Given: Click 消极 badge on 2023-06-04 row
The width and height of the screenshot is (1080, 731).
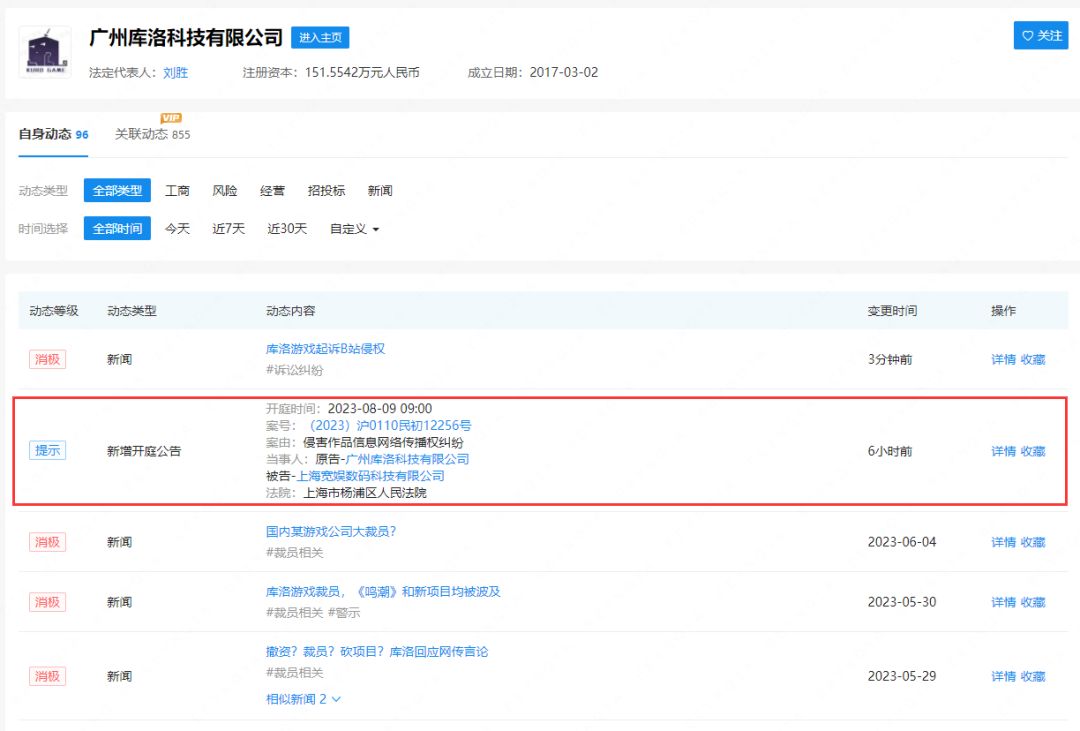Looking at the screenshot, I should 48,542.
